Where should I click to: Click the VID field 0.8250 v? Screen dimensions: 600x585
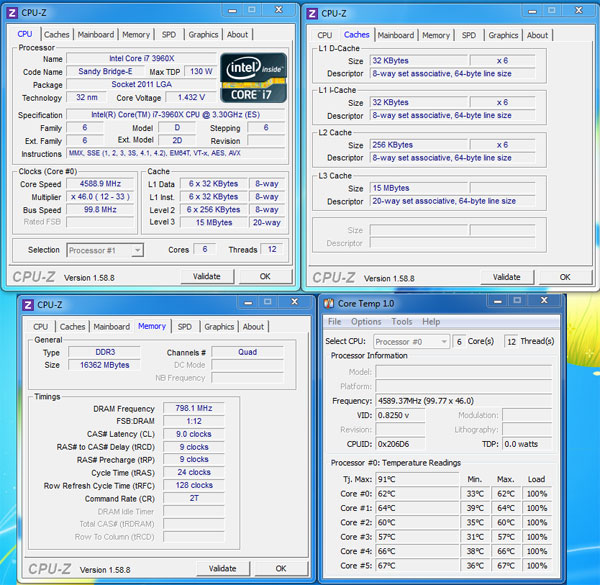400,416
